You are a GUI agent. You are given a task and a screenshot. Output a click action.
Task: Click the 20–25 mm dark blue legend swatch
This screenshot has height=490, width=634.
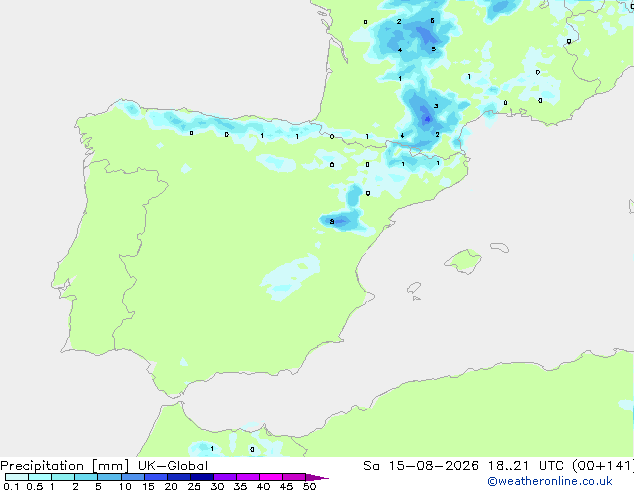click(x=178, y=477)
